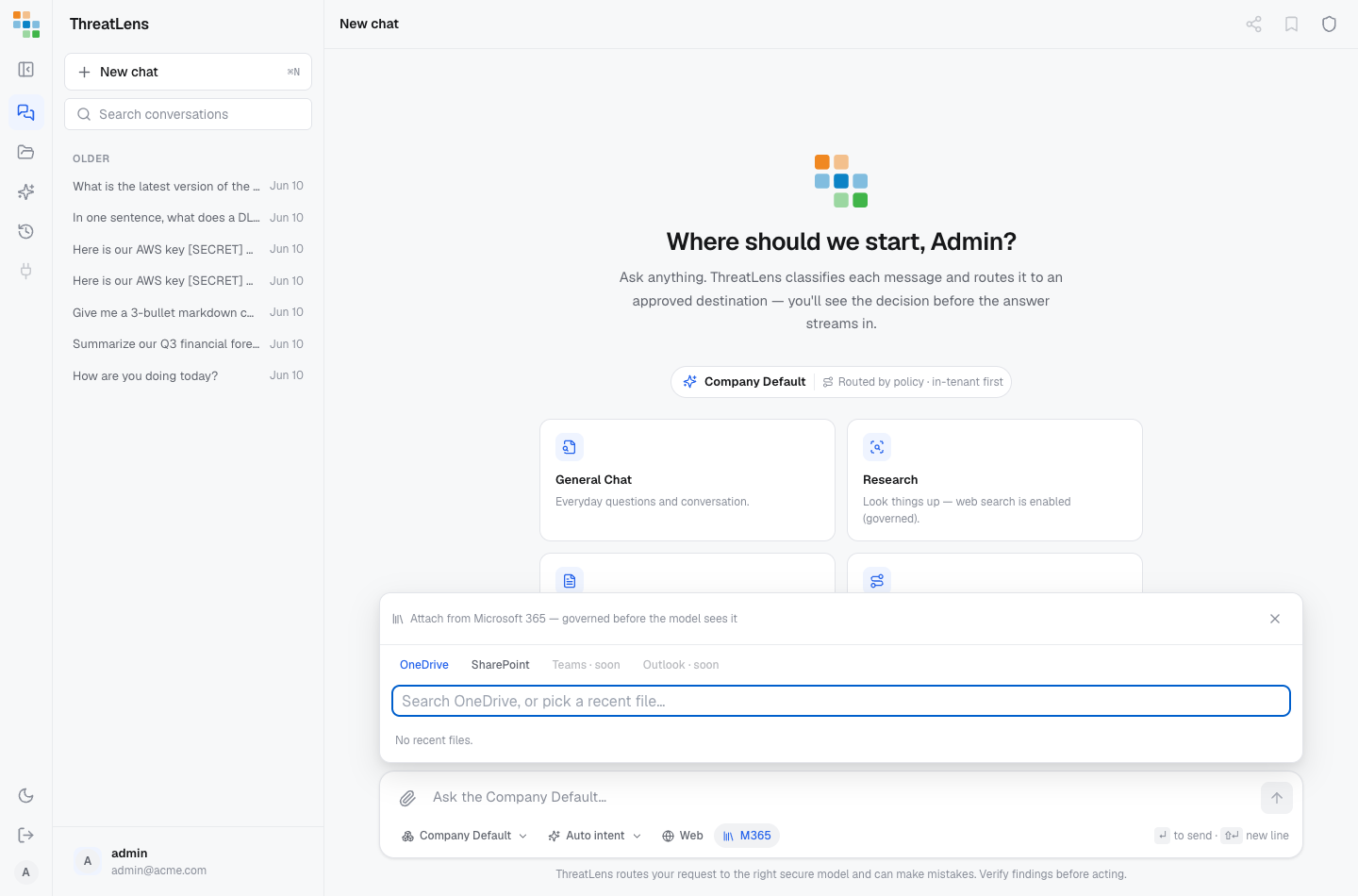This screenshot has height=896, width=1358.
Task: Toggle dark mode moon icon
Action: pyautogui.click(x=26, y=796)
